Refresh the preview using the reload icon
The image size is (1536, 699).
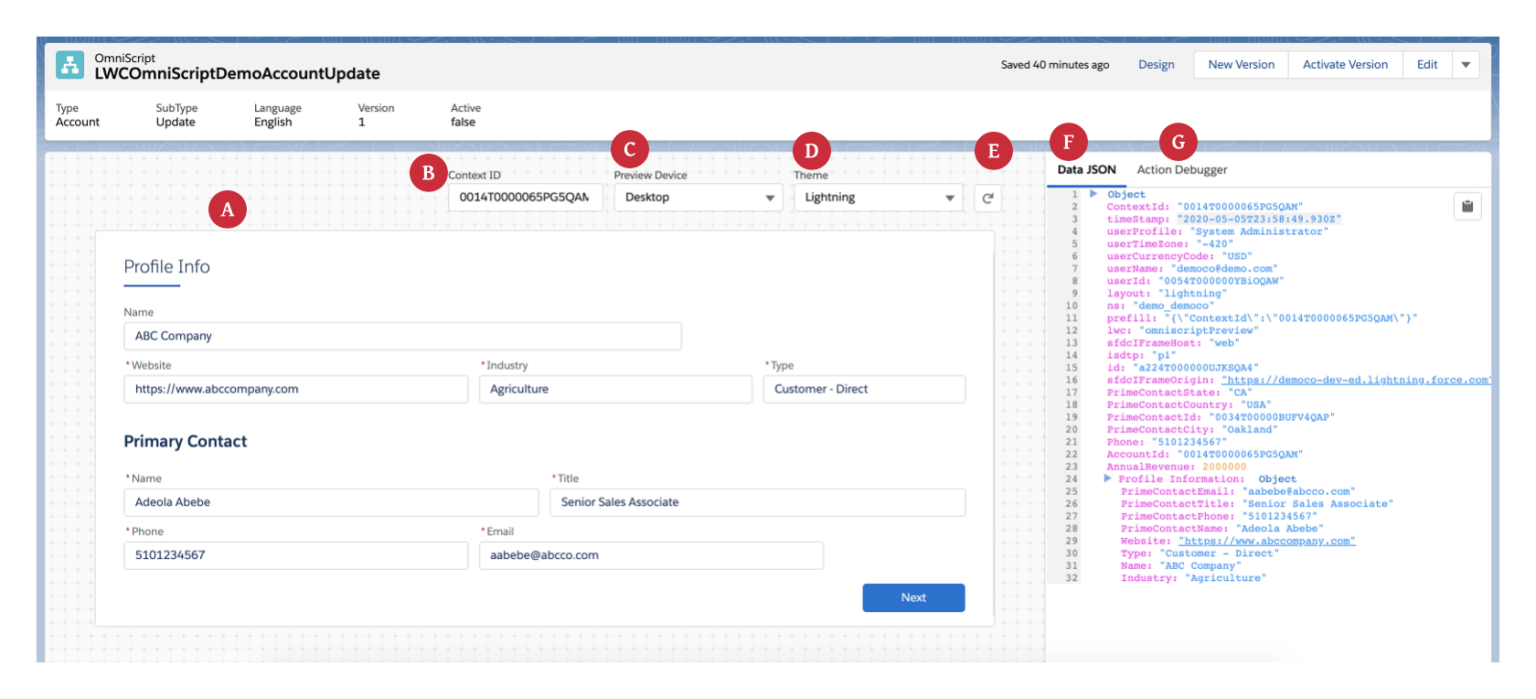click(x=988, y=197)
